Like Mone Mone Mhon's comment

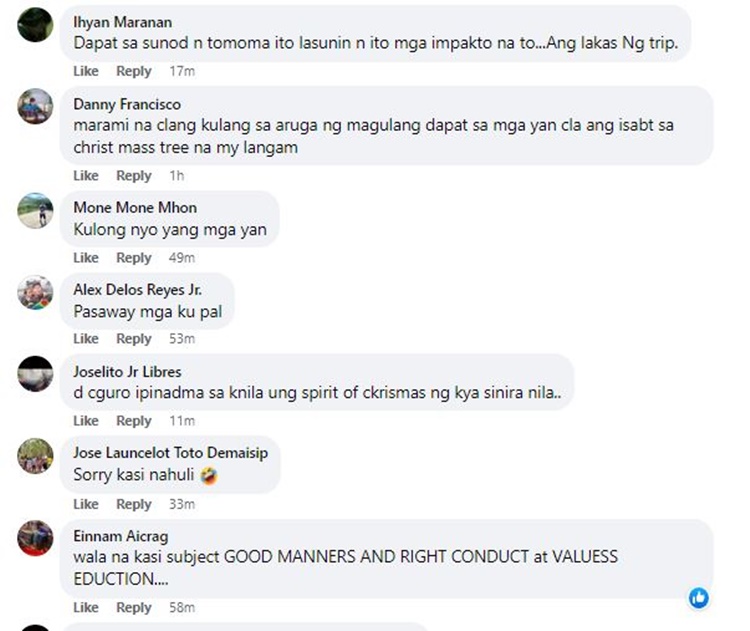86,258
